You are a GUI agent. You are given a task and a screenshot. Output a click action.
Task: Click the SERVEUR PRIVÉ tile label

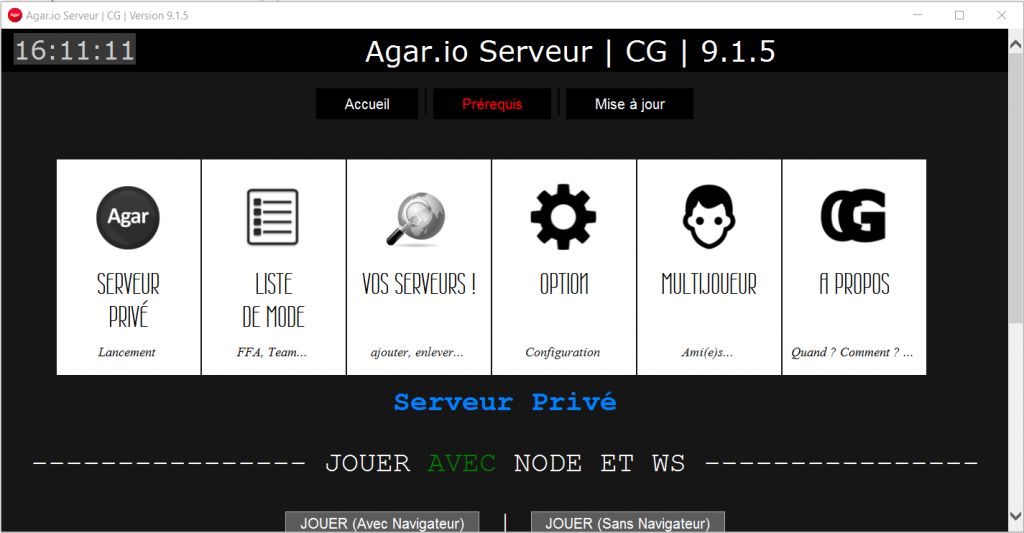pos(128,300)
